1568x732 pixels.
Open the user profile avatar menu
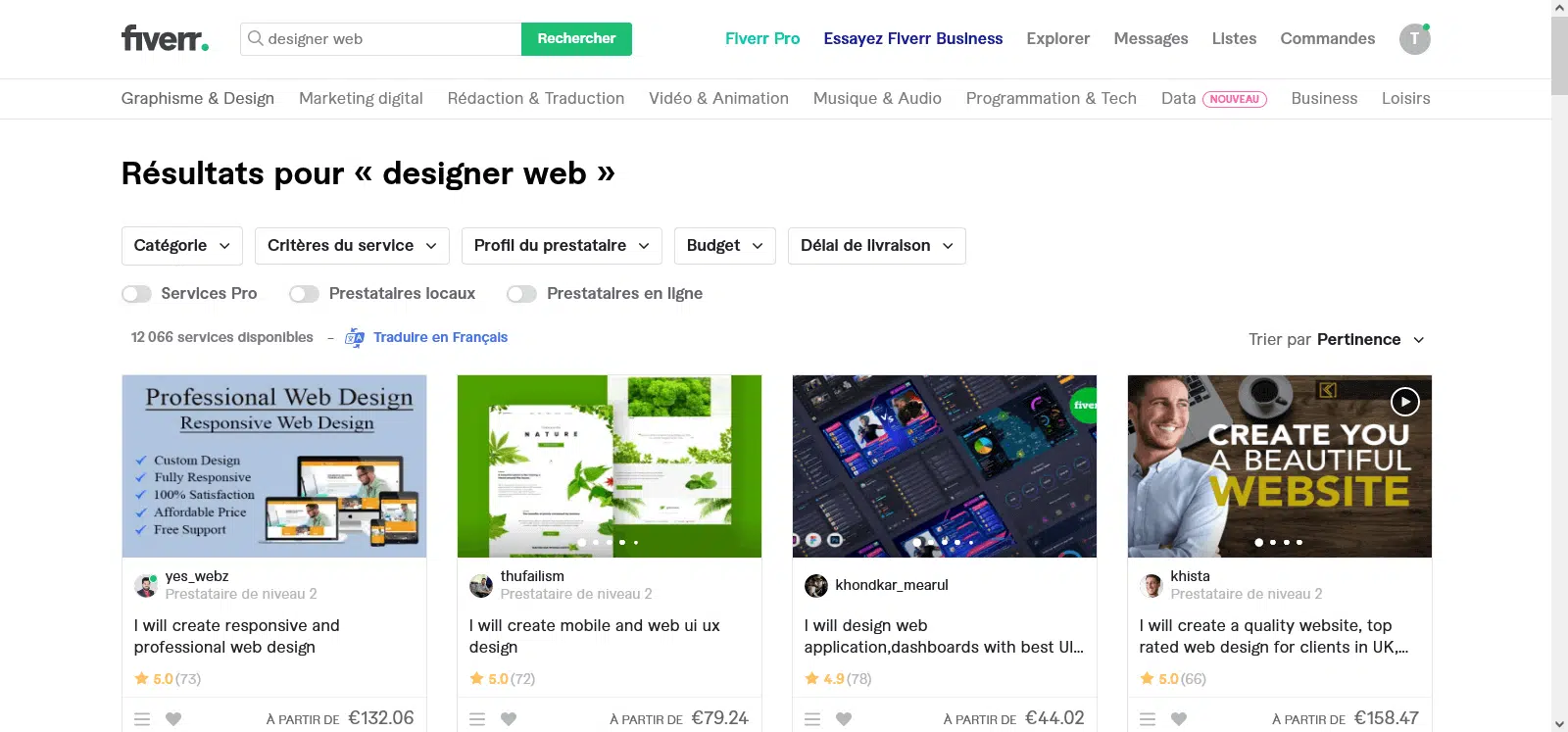pyautogui.click(x=1414, y=39)
